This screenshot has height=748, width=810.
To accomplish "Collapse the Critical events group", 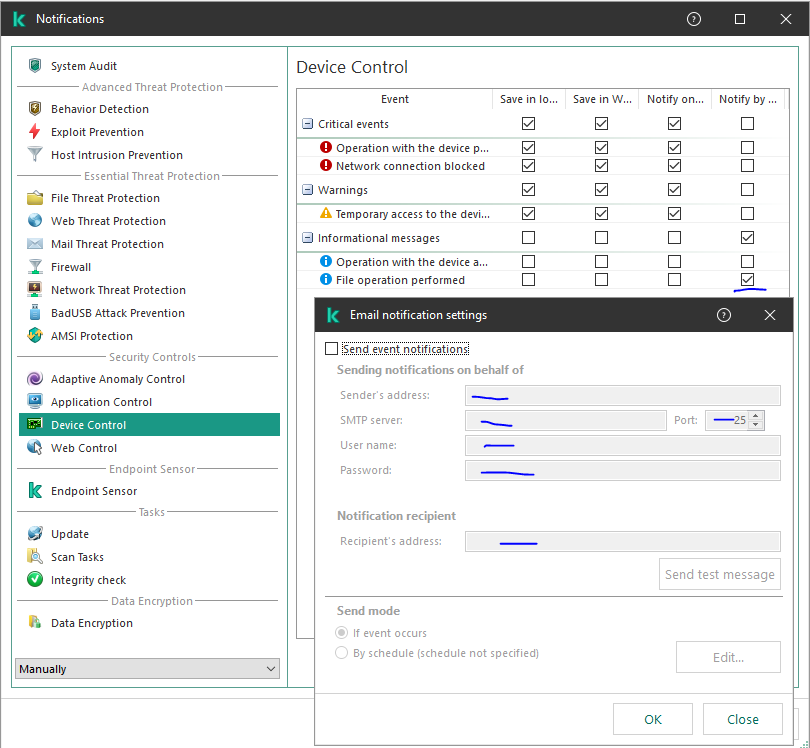I will click(308, 124).
